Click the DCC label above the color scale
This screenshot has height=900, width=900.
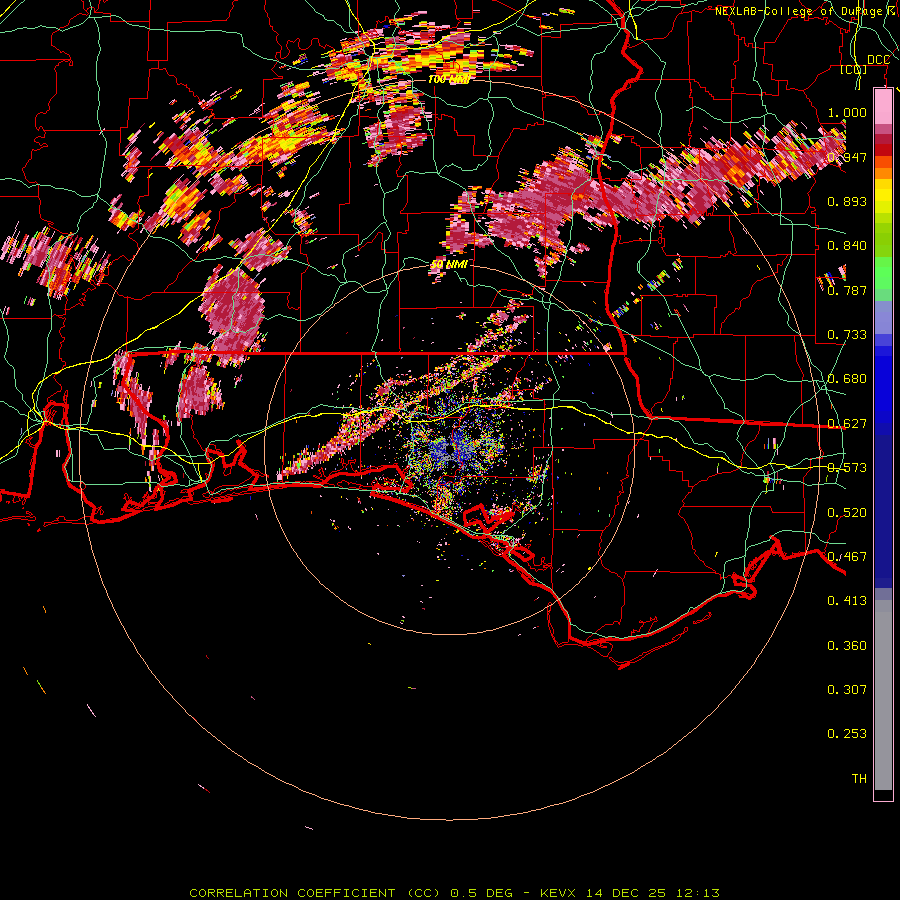[879, 60]
